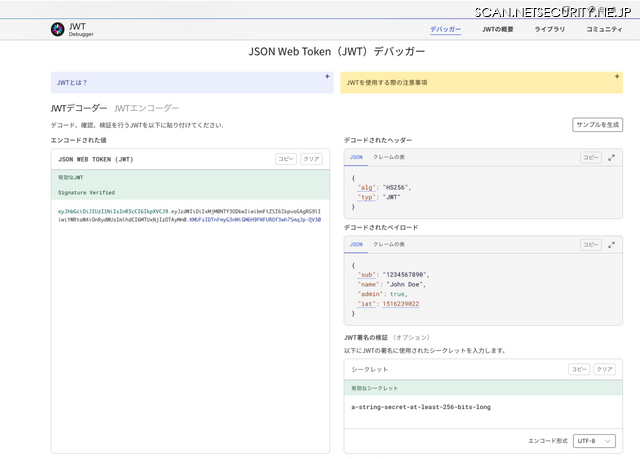Expand the decoded header to fullscreen

612,158
